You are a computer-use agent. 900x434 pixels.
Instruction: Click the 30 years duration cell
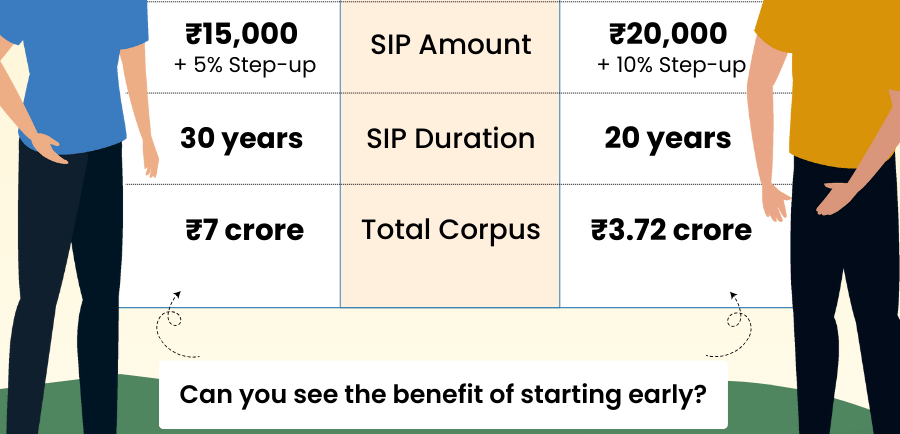(242, 138)
